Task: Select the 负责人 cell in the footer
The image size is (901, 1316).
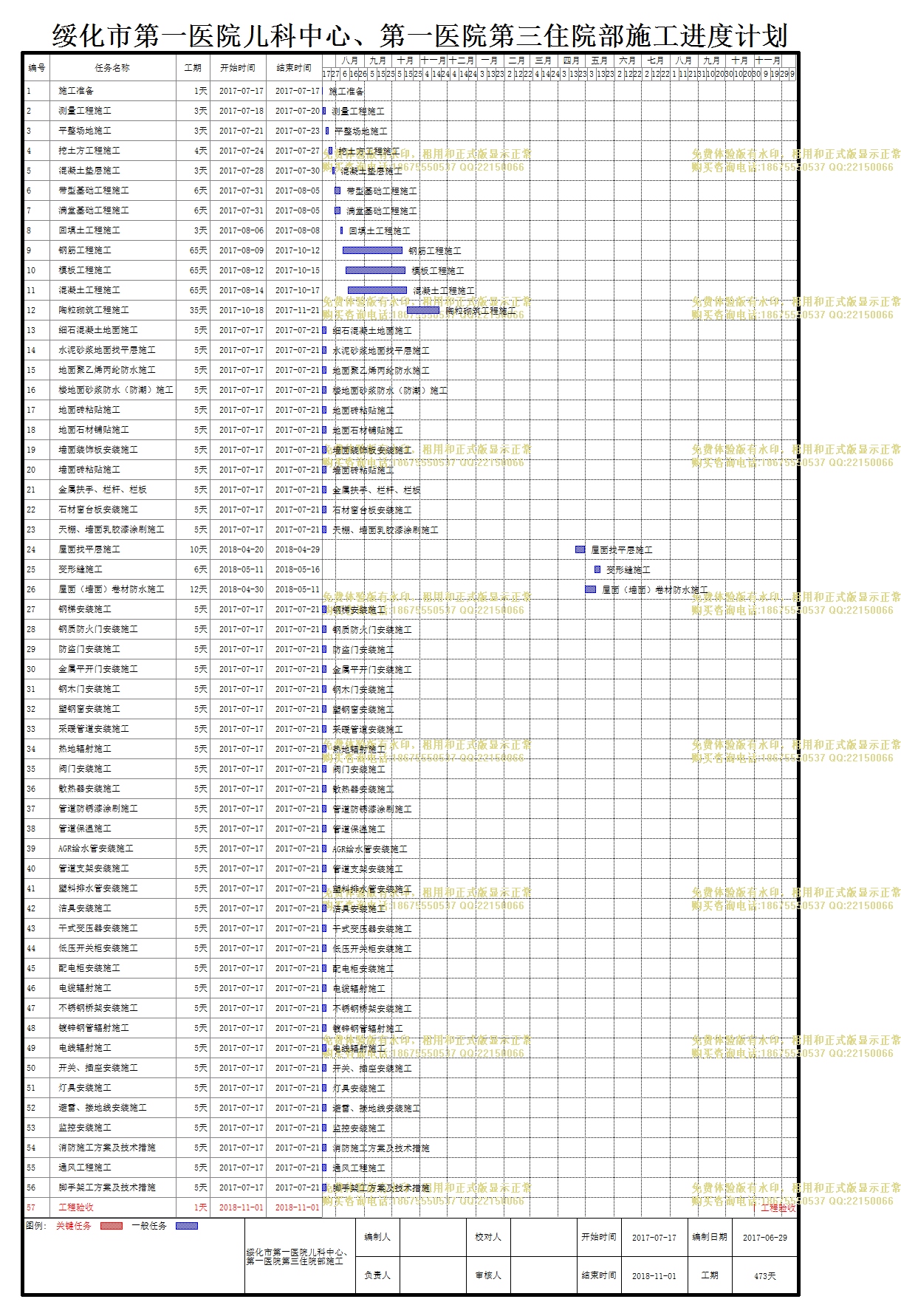Action: [x=377, y=1275]
